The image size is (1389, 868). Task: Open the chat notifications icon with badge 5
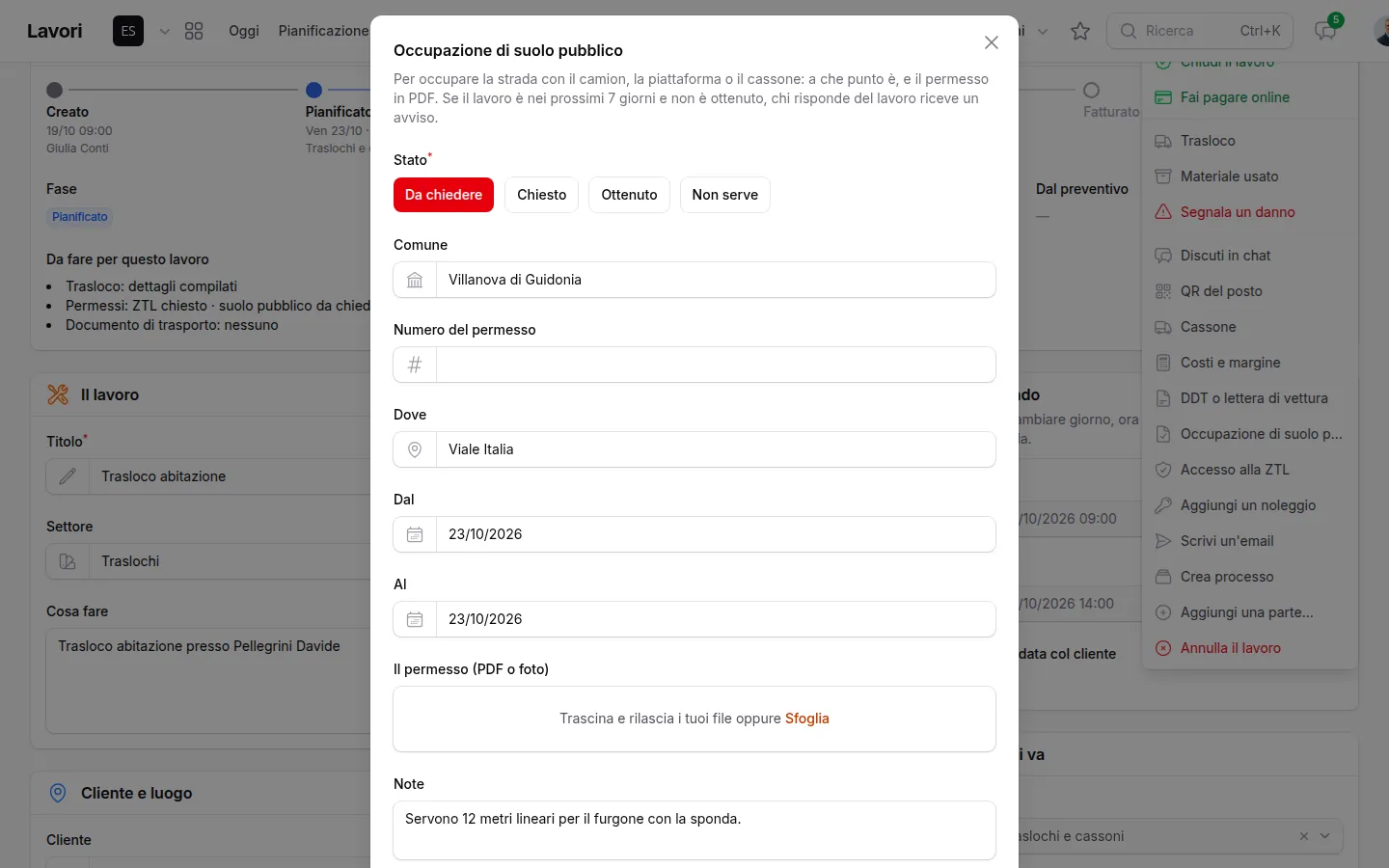(1326, 31)
